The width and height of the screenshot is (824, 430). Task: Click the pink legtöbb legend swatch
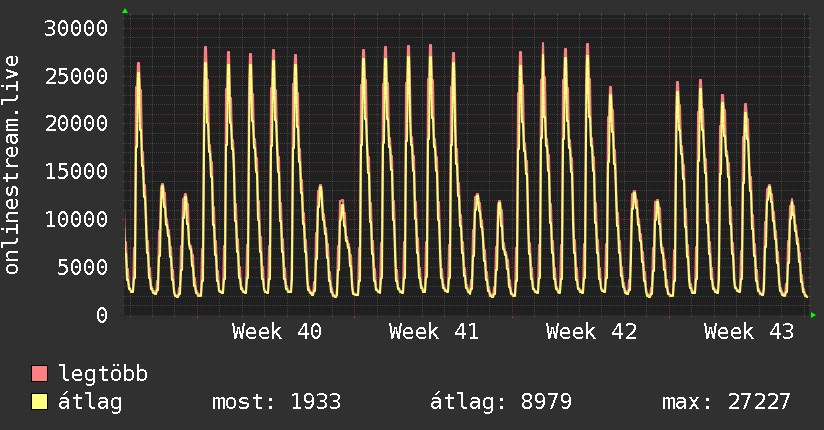39,373
